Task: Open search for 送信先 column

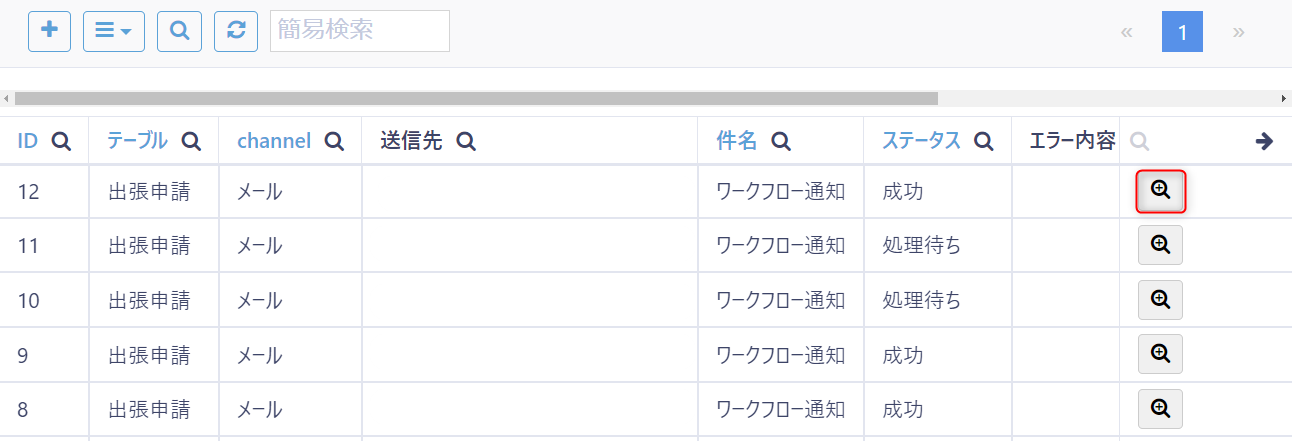Action: pos(465,142)
